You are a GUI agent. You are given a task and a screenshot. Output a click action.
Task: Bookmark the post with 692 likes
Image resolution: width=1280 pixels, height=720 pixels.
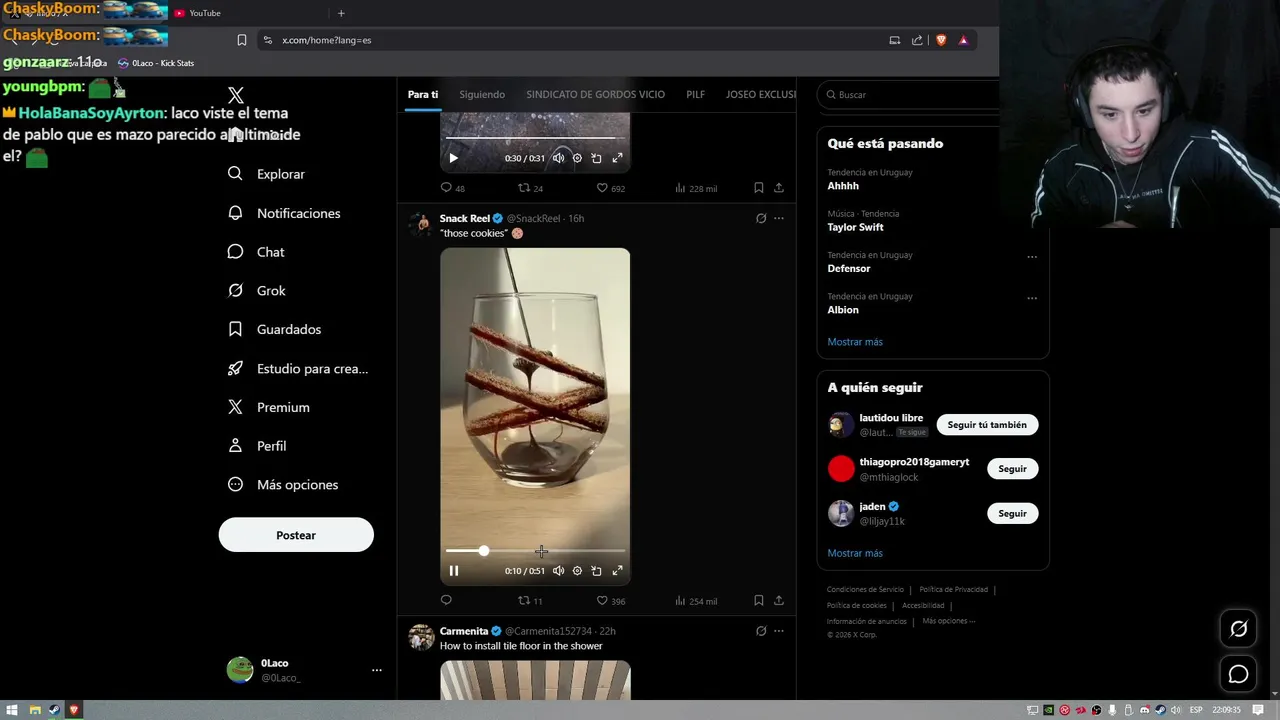coord(759,188)
